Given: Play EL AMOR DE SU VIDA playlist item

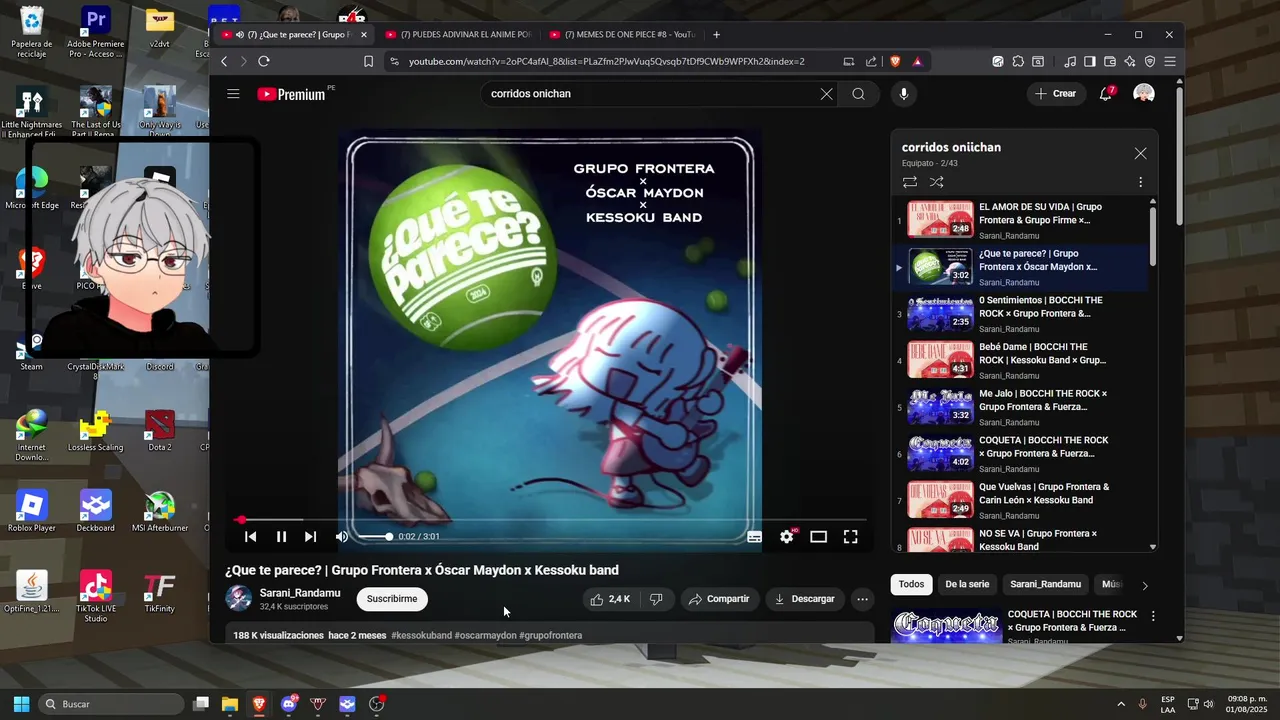Looking at the screenshot, I should (x=1020, y=220).
